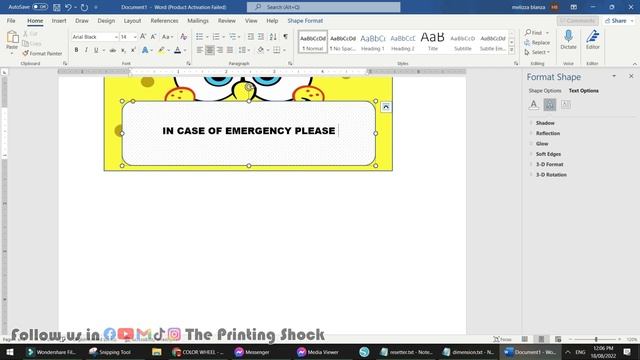This screenshot has height=360, width=640.
Task: Open the Layout tab
Action: pyautogui.click(x=132, y=21)
